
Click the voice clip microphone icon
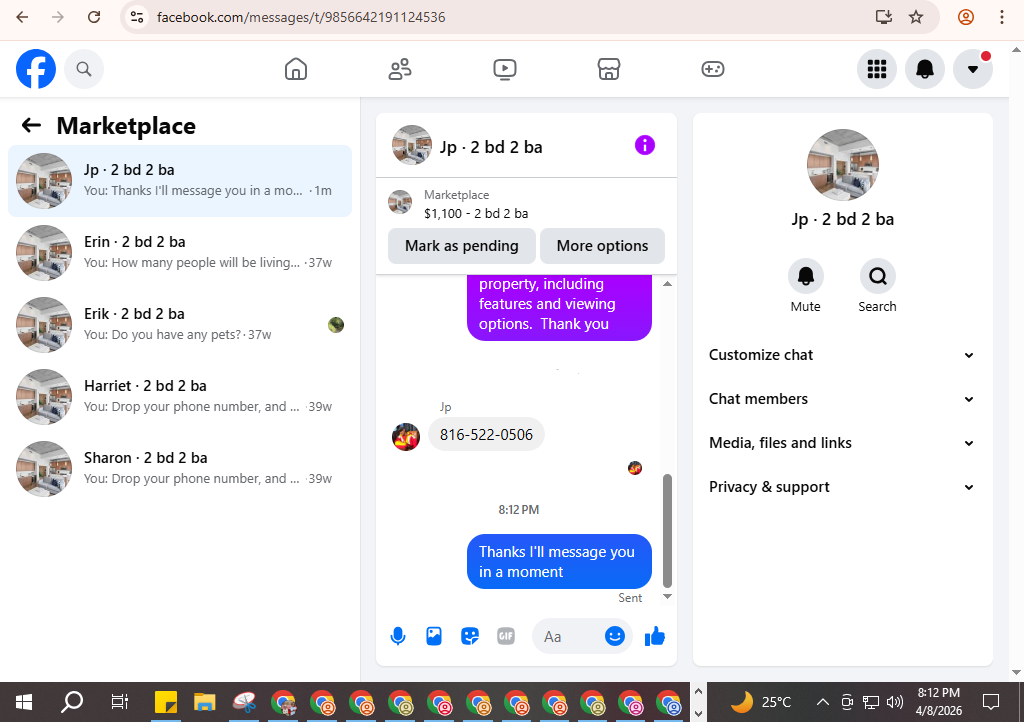coord(398,636)
